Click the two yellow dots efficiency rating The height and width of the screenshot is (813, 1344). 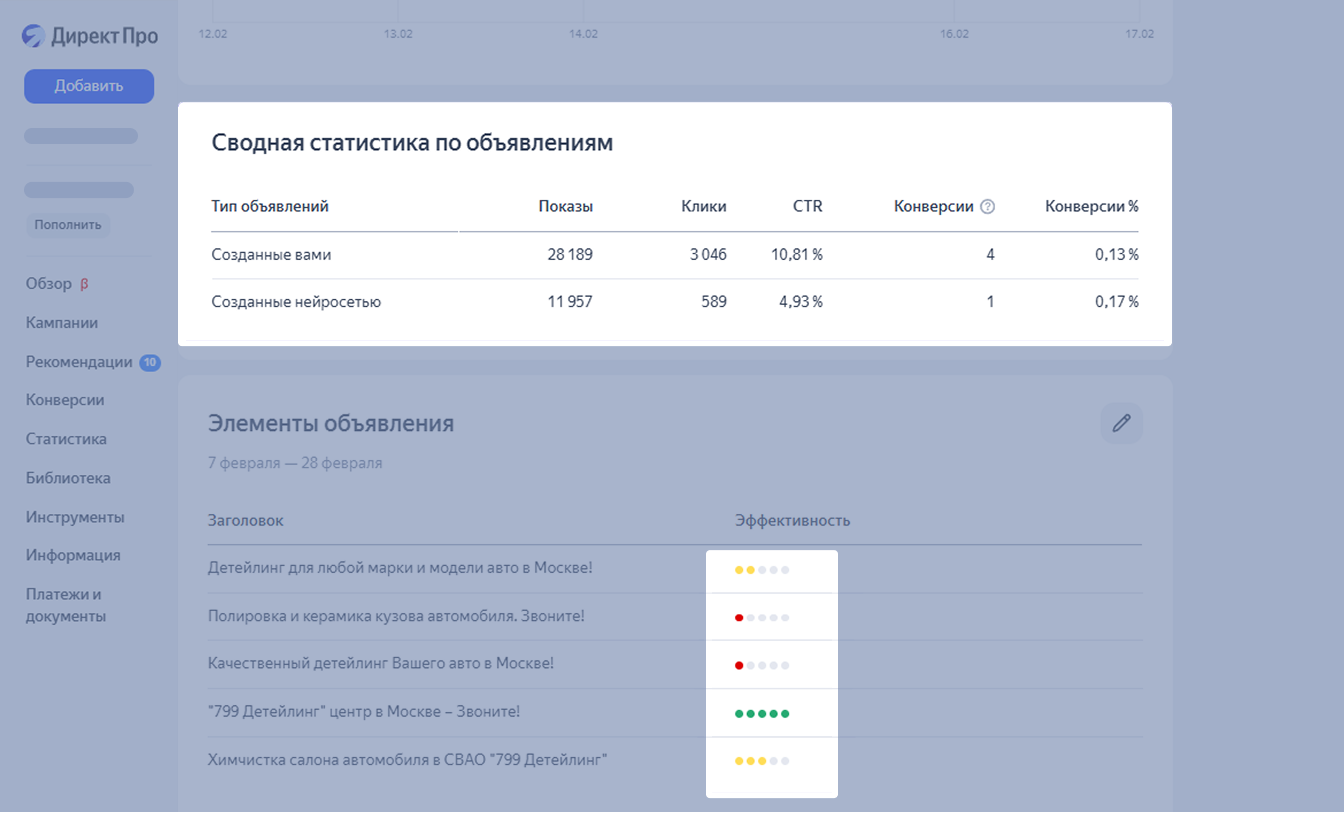point(762,570)
